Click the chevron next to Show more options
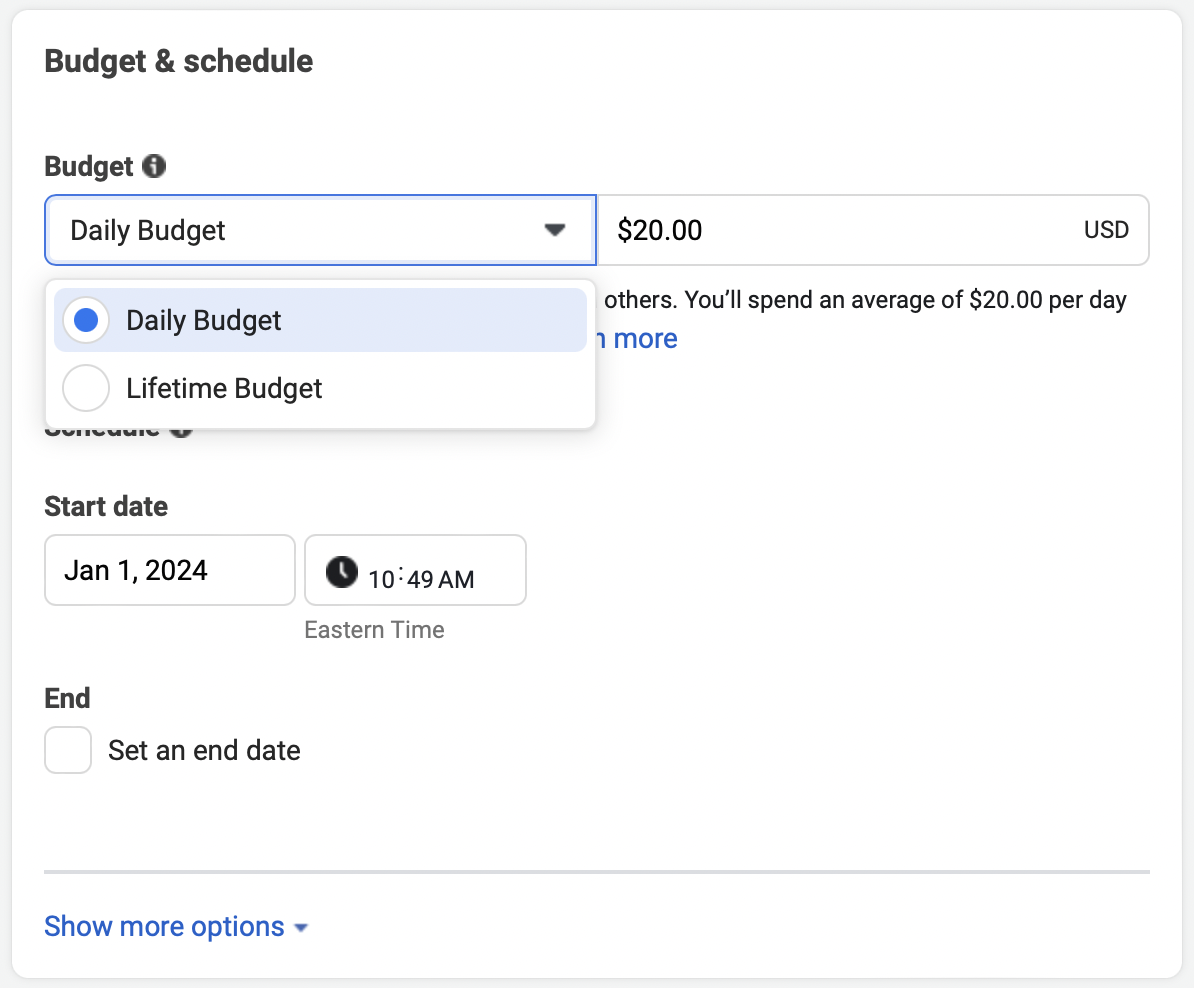This screenshot has width=1194, height=988. [300, 927]
